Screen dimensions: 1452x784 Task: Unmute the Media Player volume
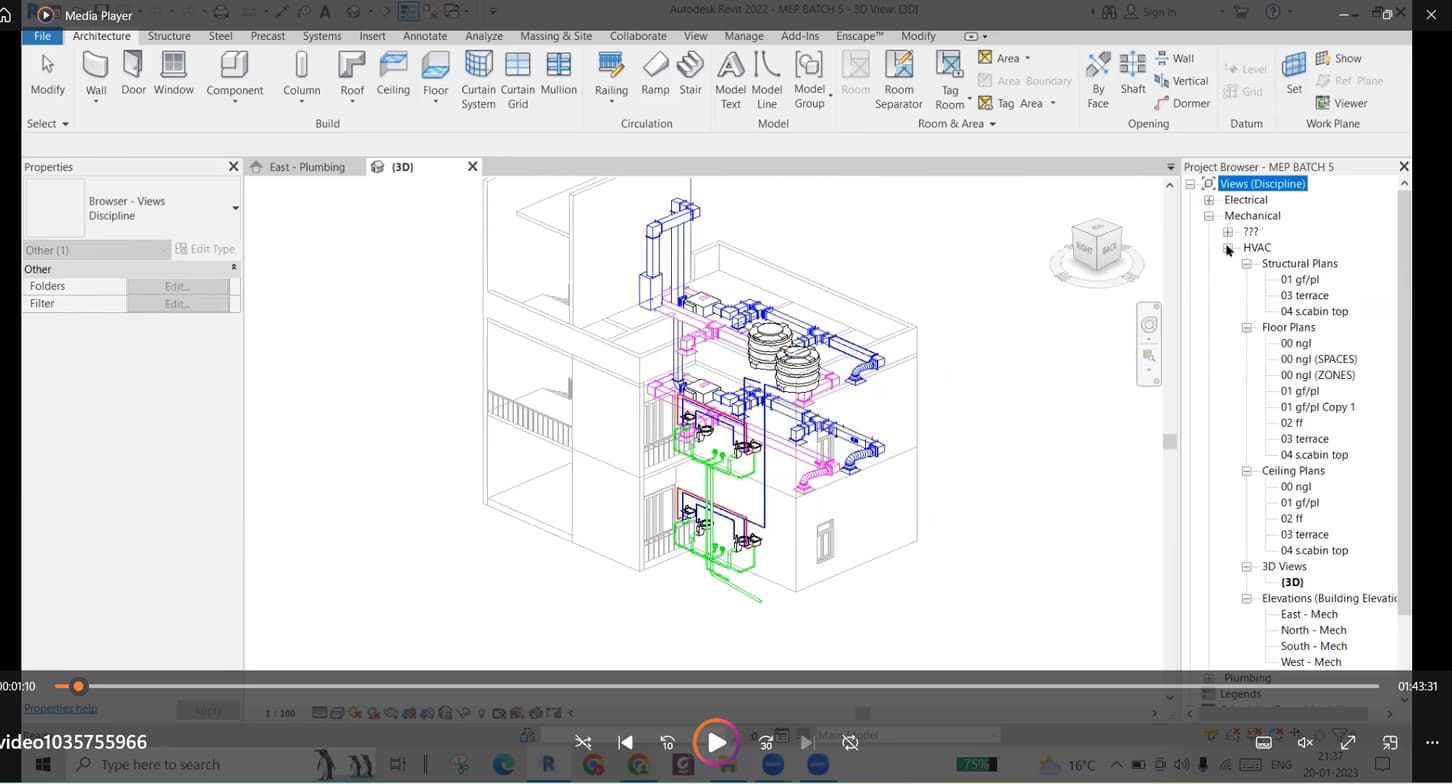1304,742
